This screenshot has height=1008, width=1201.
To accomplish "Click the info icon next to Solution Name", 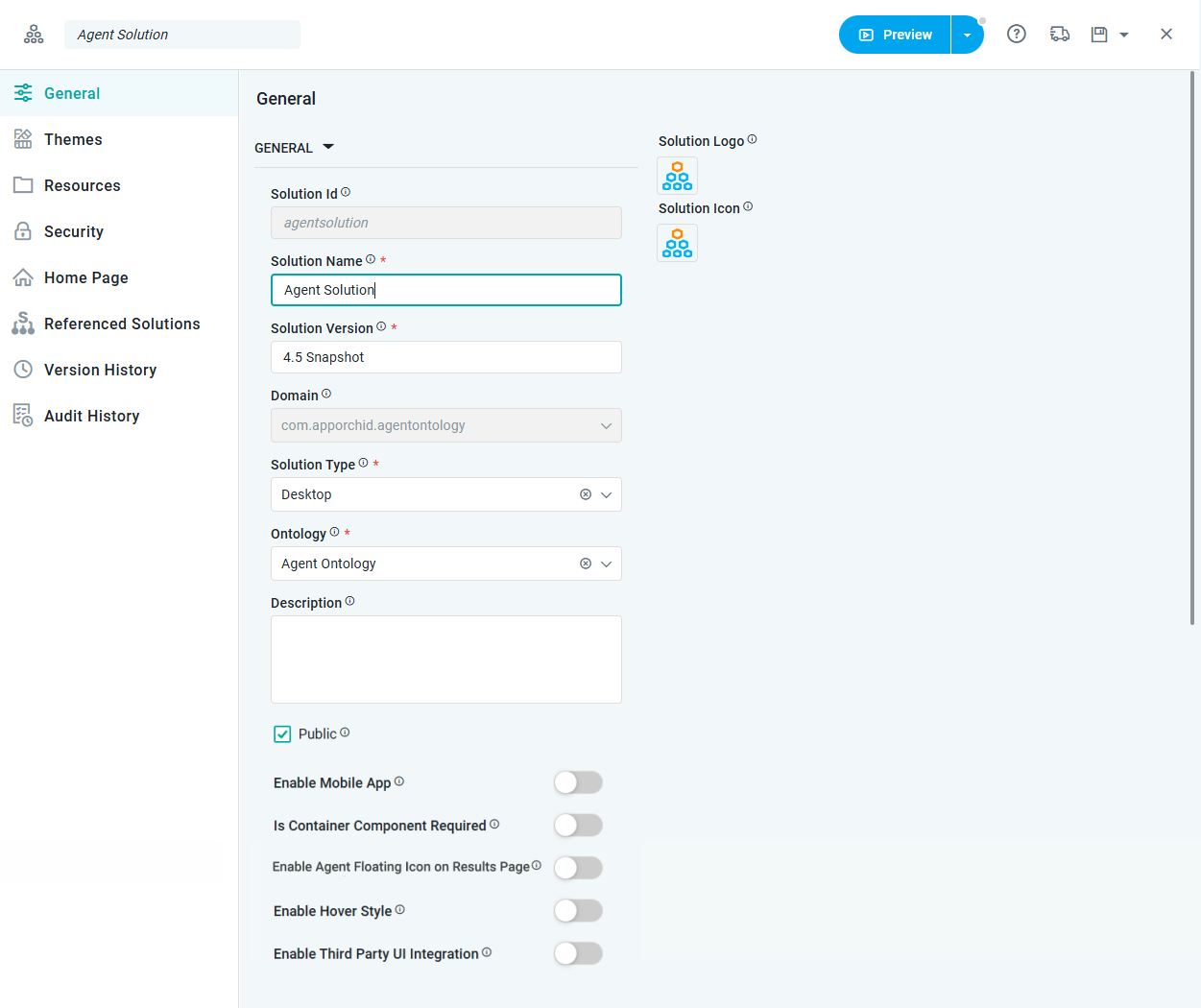I will [x=371, y=259].
